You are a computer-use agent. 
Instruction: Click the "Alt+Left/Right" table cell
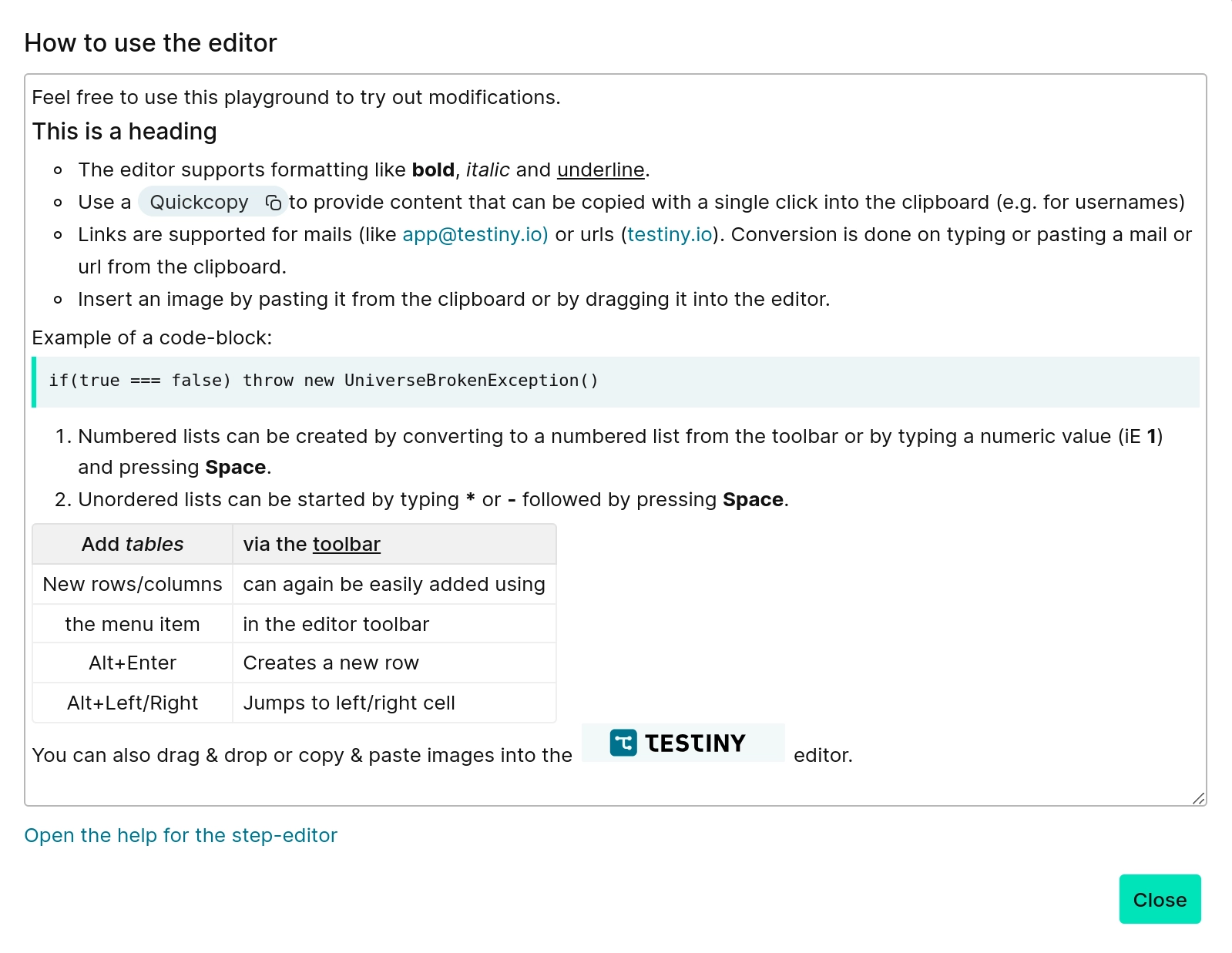[x=133, y=703]
